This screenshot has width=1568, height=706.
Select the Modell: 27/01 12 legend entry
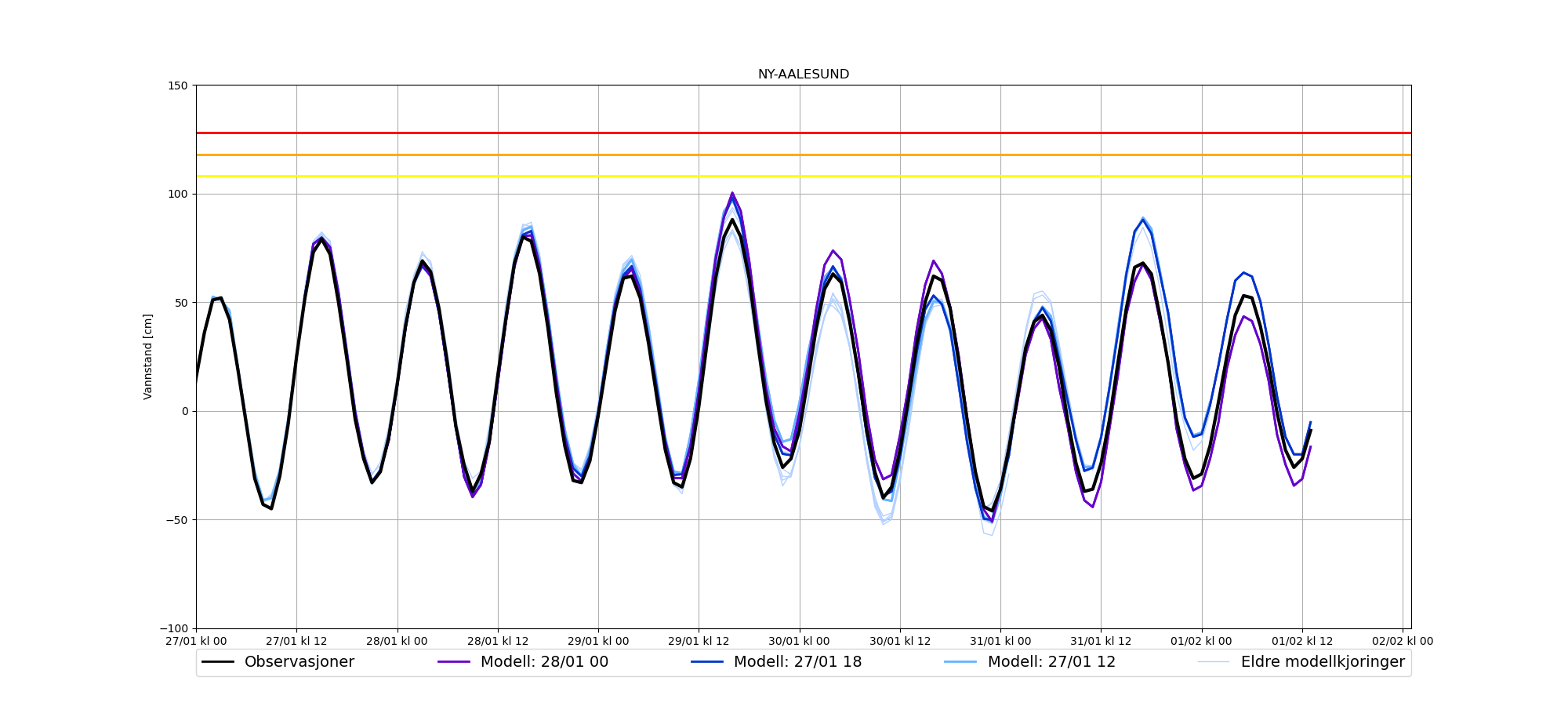[x=1051, y=662]
